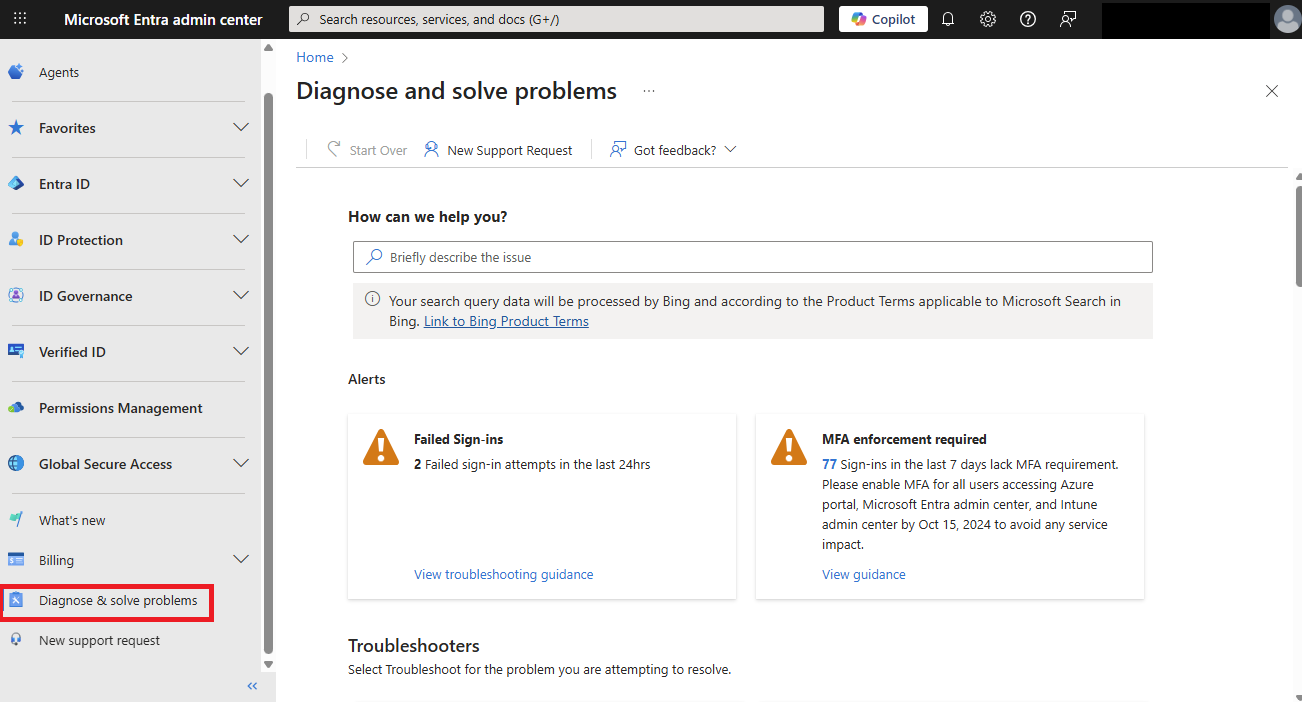Image resolution: width=1302 pixels, height=702 pixels.
Task: Open Permissions Management in sidebar
Action: pyautogui.click(x=120, y=408)
